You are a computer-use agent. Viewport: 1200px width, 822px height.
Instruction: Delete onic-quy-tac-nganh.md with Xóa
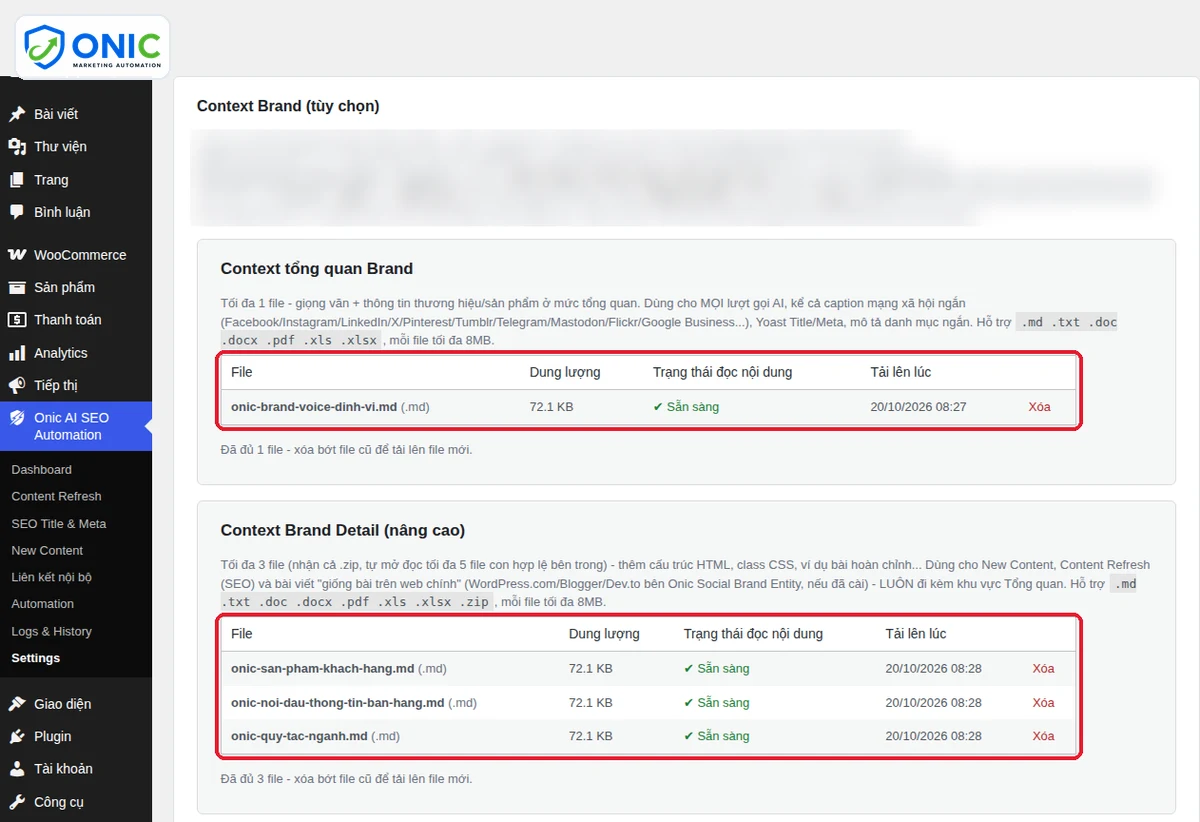click(x=1043, y=736)
